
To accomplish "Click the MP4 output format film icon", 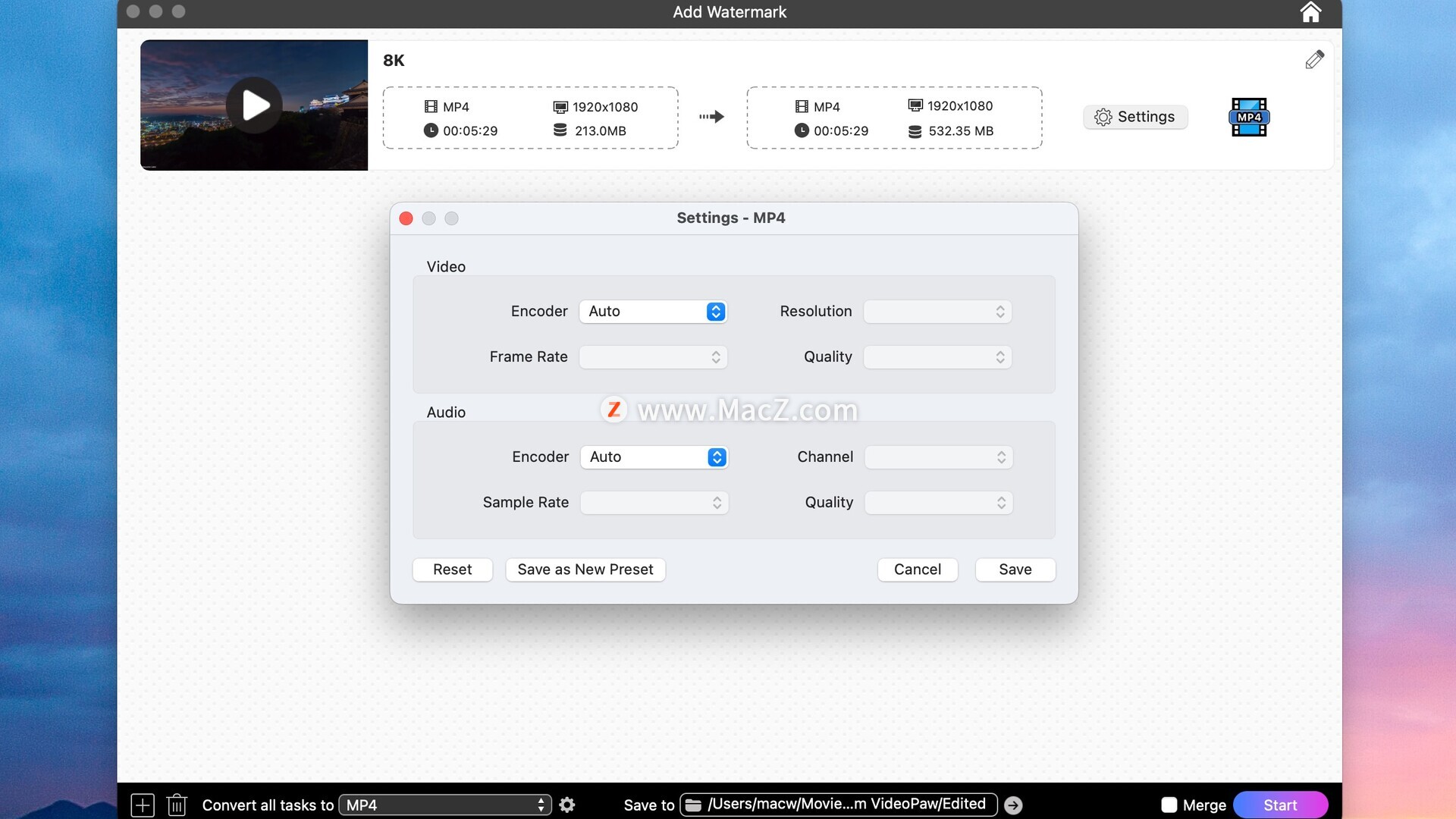I will click(x=1248, y=117).
